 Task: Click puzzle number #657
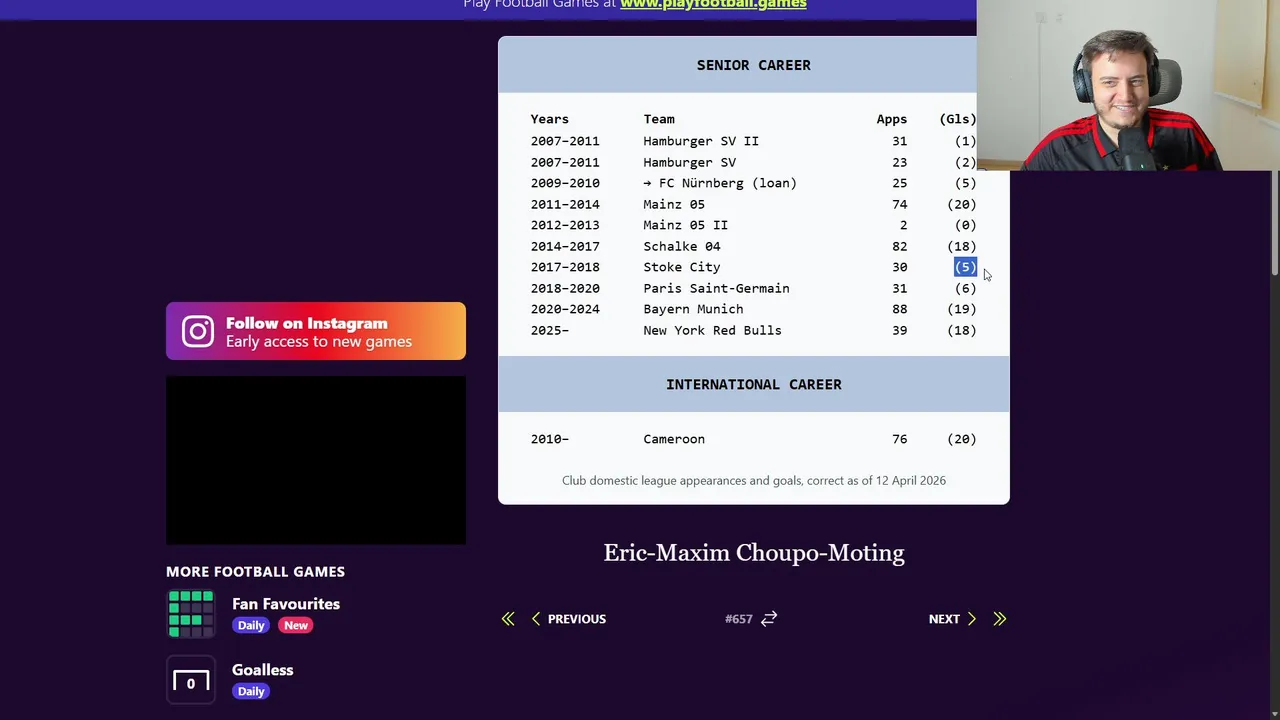[738, 619]
